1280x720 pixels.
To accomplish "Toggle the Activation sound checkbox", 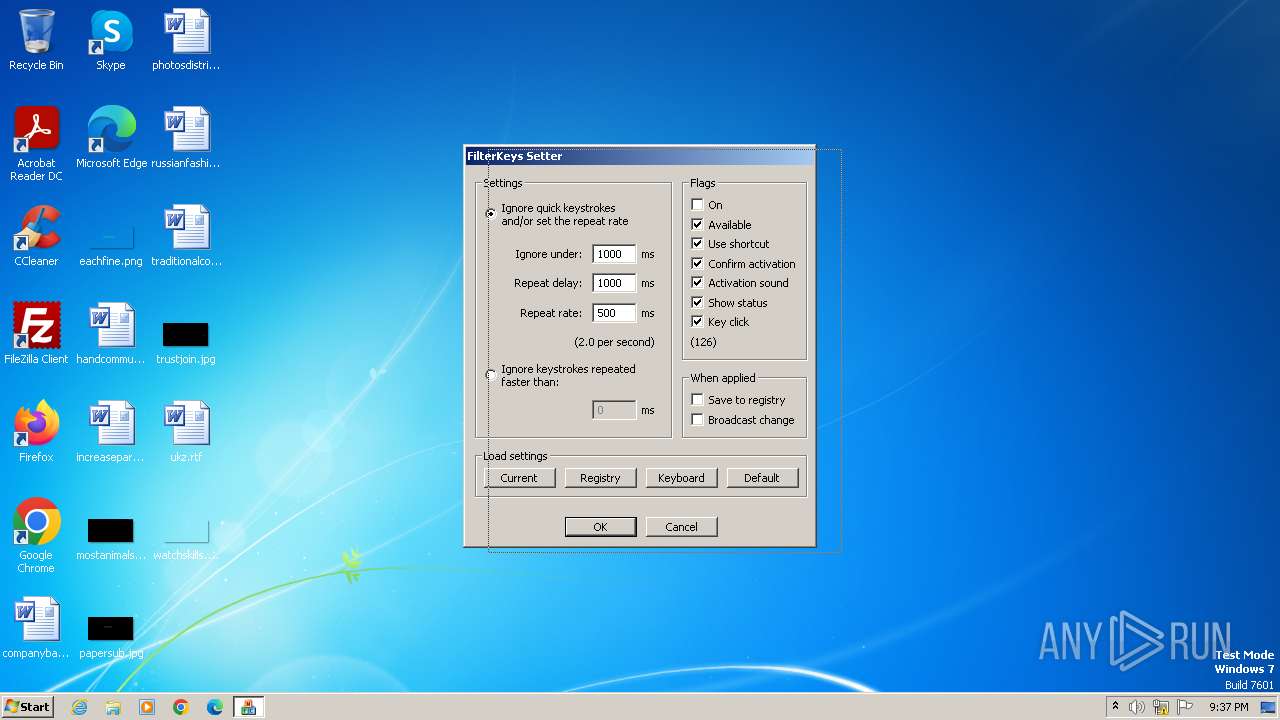I will point(698,283).
